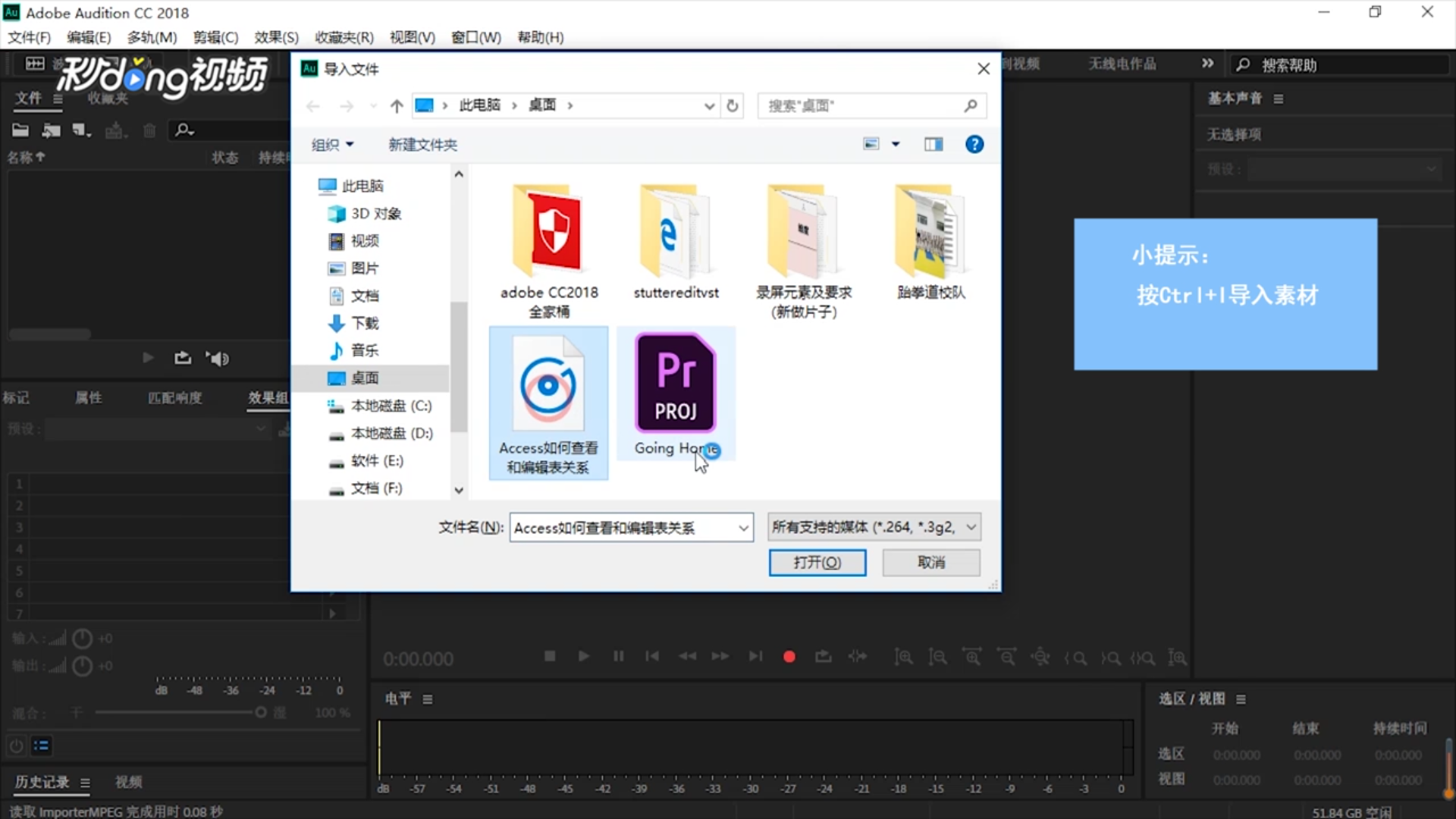
Task: Click the Rewind transport button
Action: tap(687, 657)
